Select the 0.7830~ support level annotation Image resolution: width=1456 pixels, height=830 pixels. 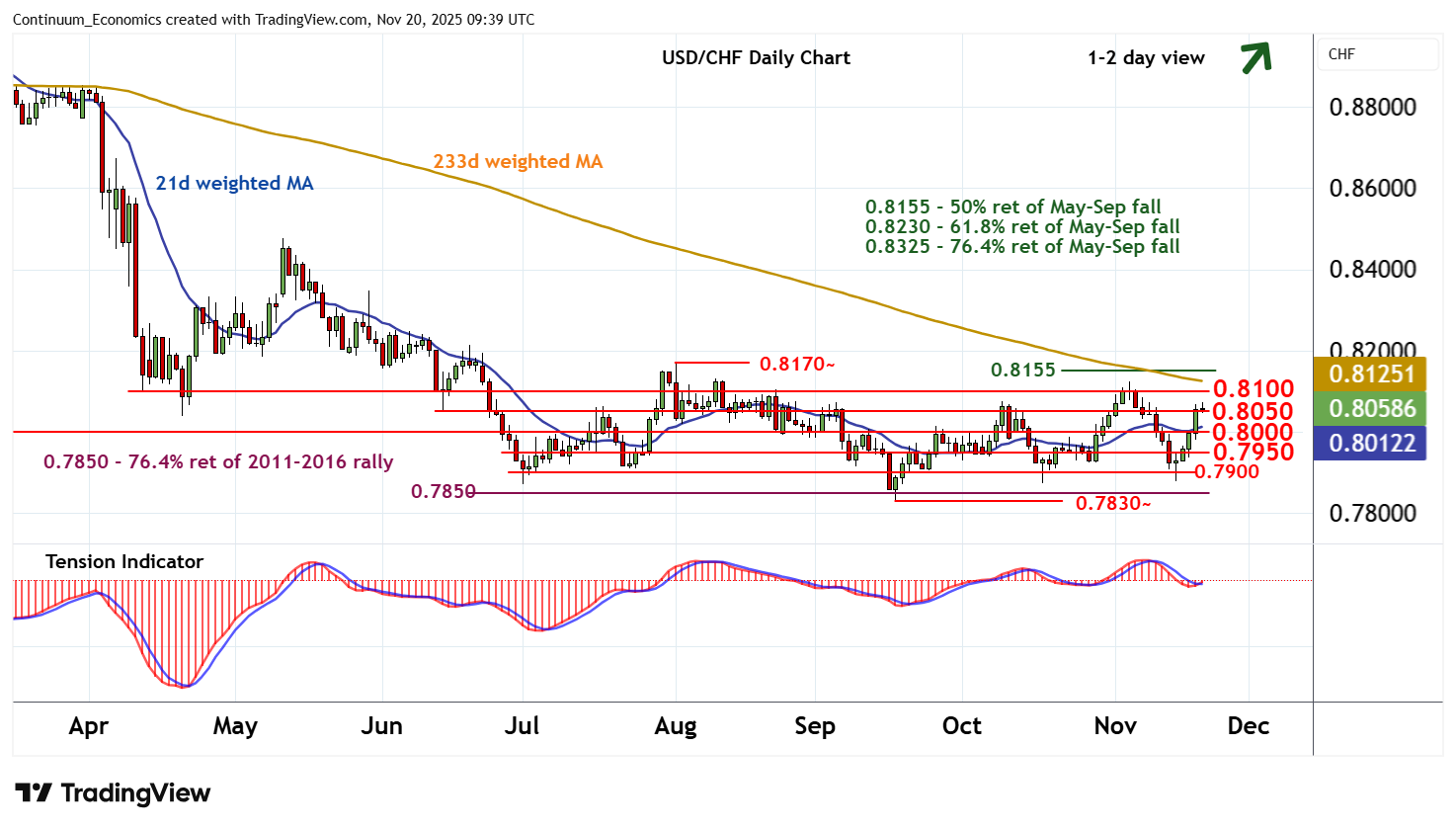(1113, 504)
